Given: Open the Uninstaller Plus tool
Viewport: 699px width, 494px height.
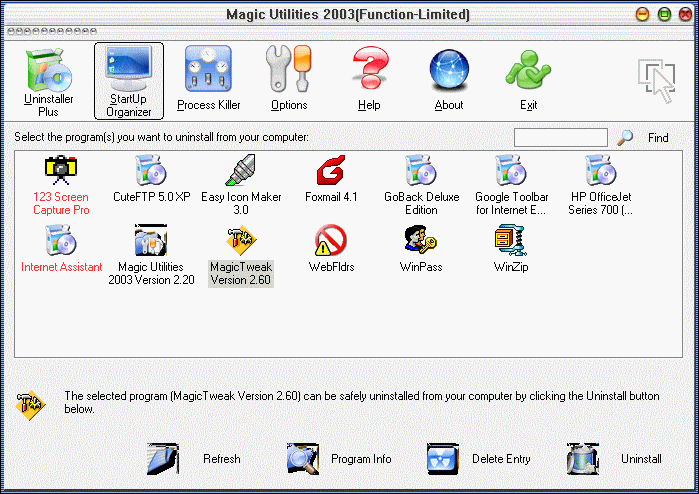Looking at the screenshot, I should tap(49, 82).
